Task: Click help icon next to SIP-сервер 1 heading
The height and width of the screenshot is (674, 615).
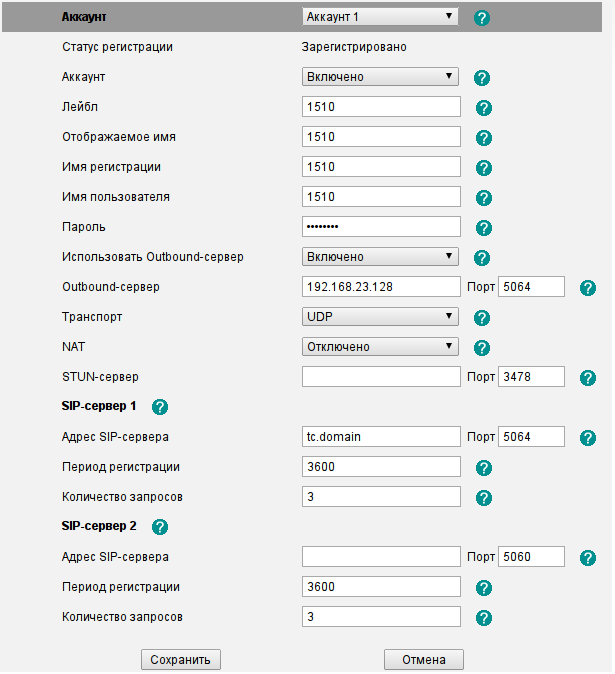Action: coord(160,407)
